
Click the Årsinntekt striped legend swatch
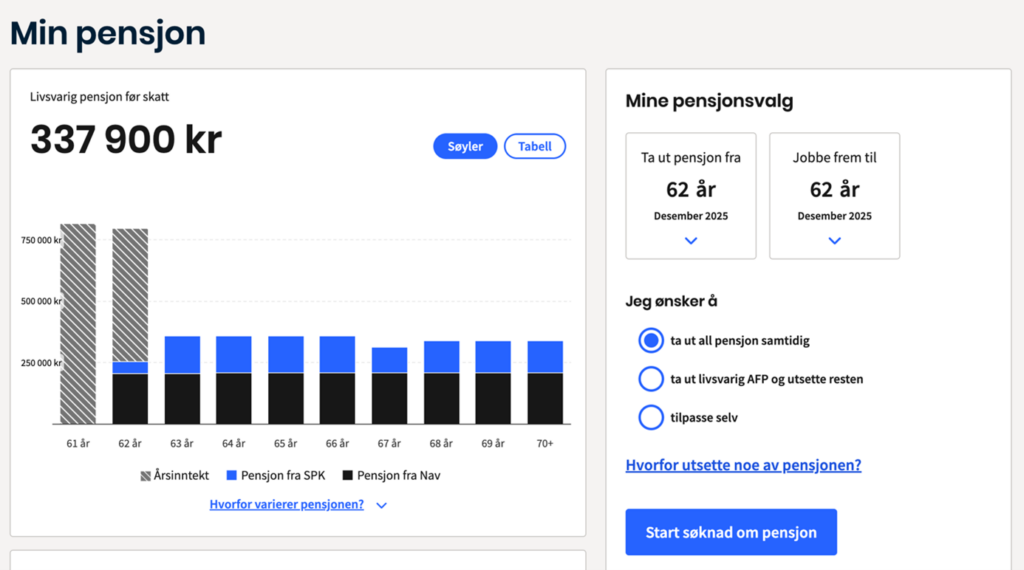click(x=146, y=476)
